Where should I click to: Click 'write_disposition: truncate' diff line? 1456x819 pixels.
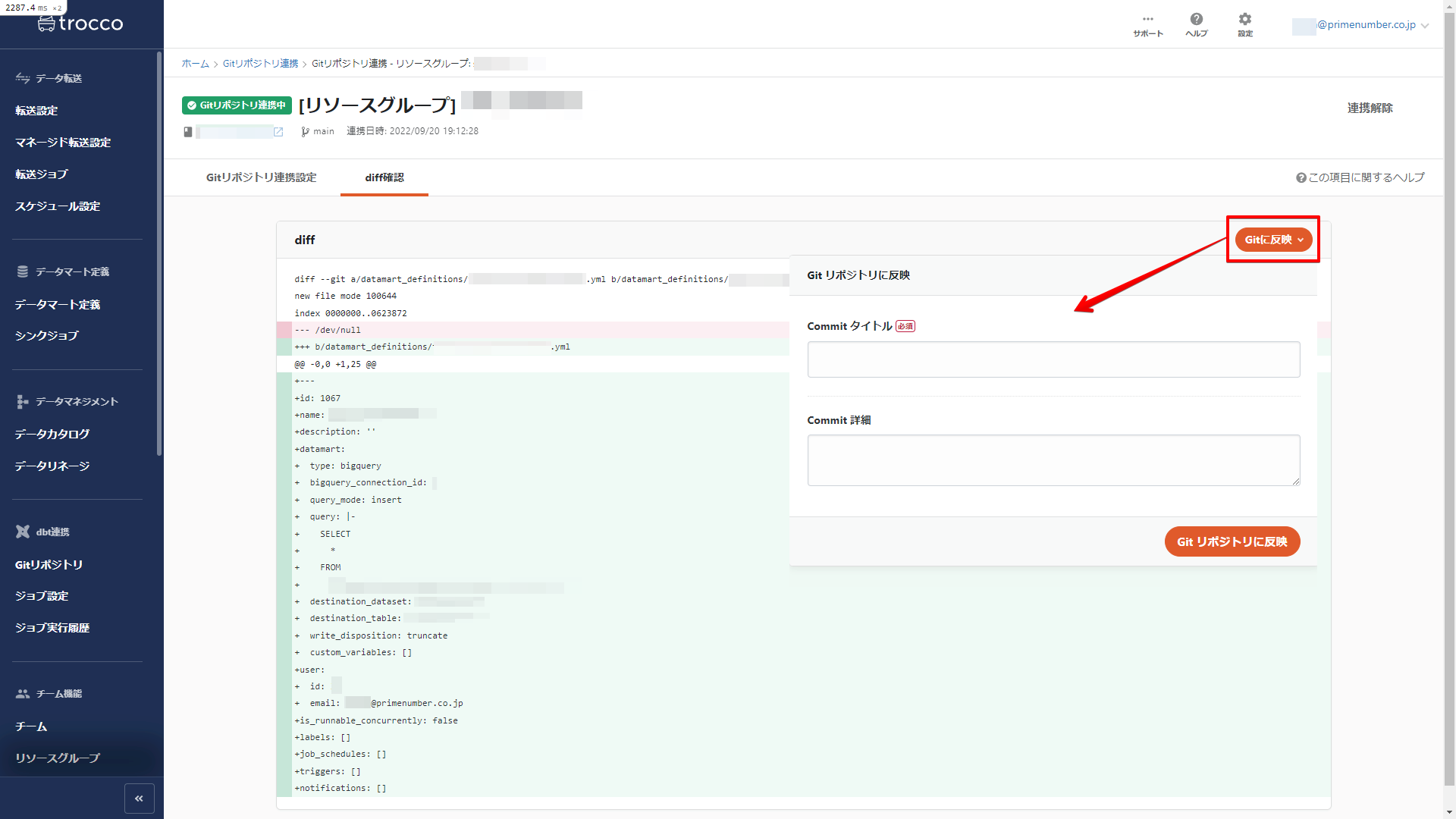click(378, 635)
